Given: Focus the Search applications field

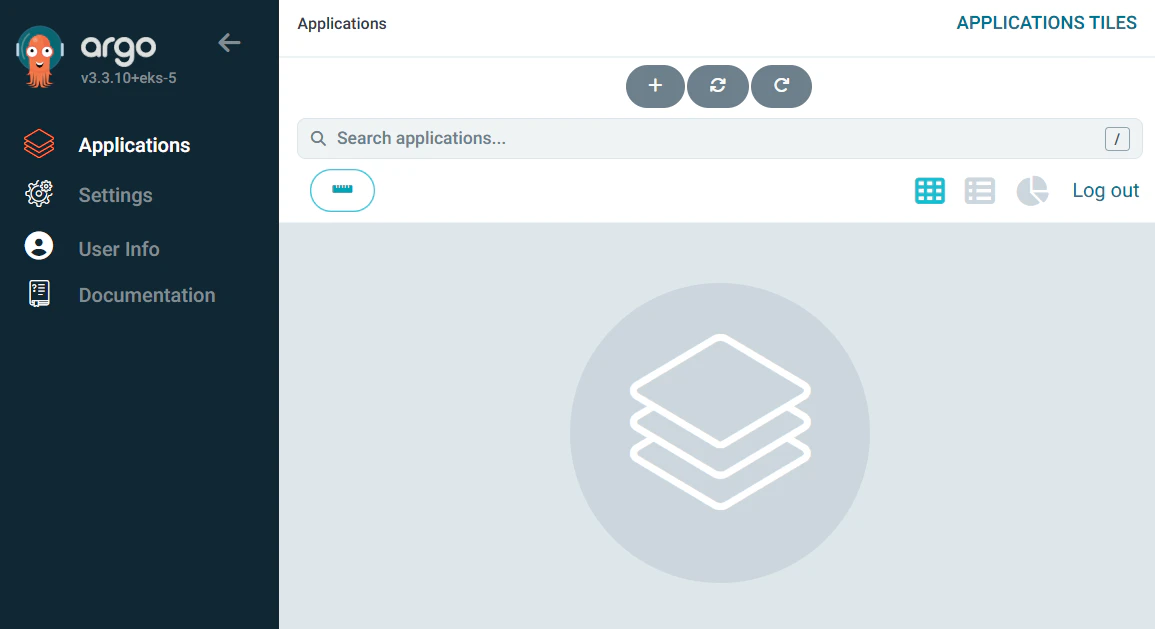Looking at the screenshot, I should click(x=720, y=138).
